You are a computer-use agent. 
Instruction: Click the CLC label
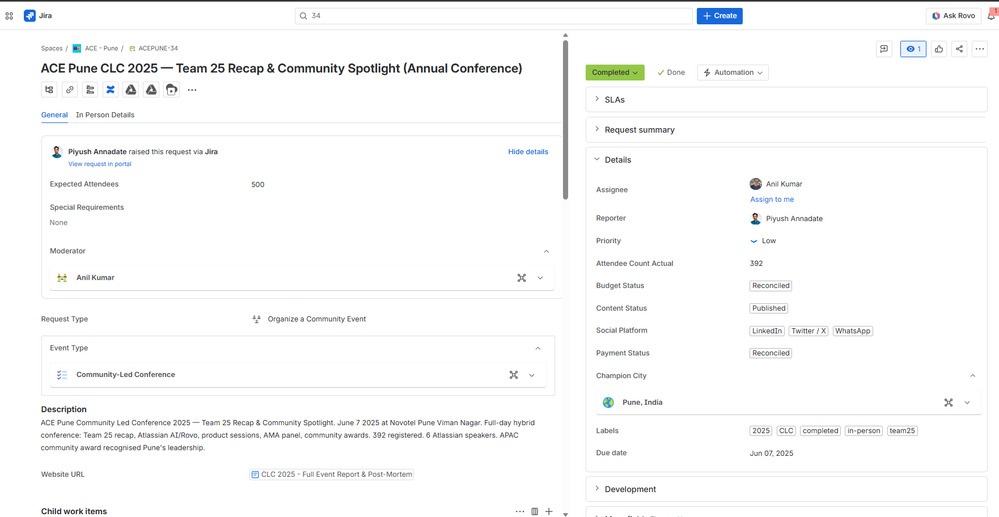786,431
